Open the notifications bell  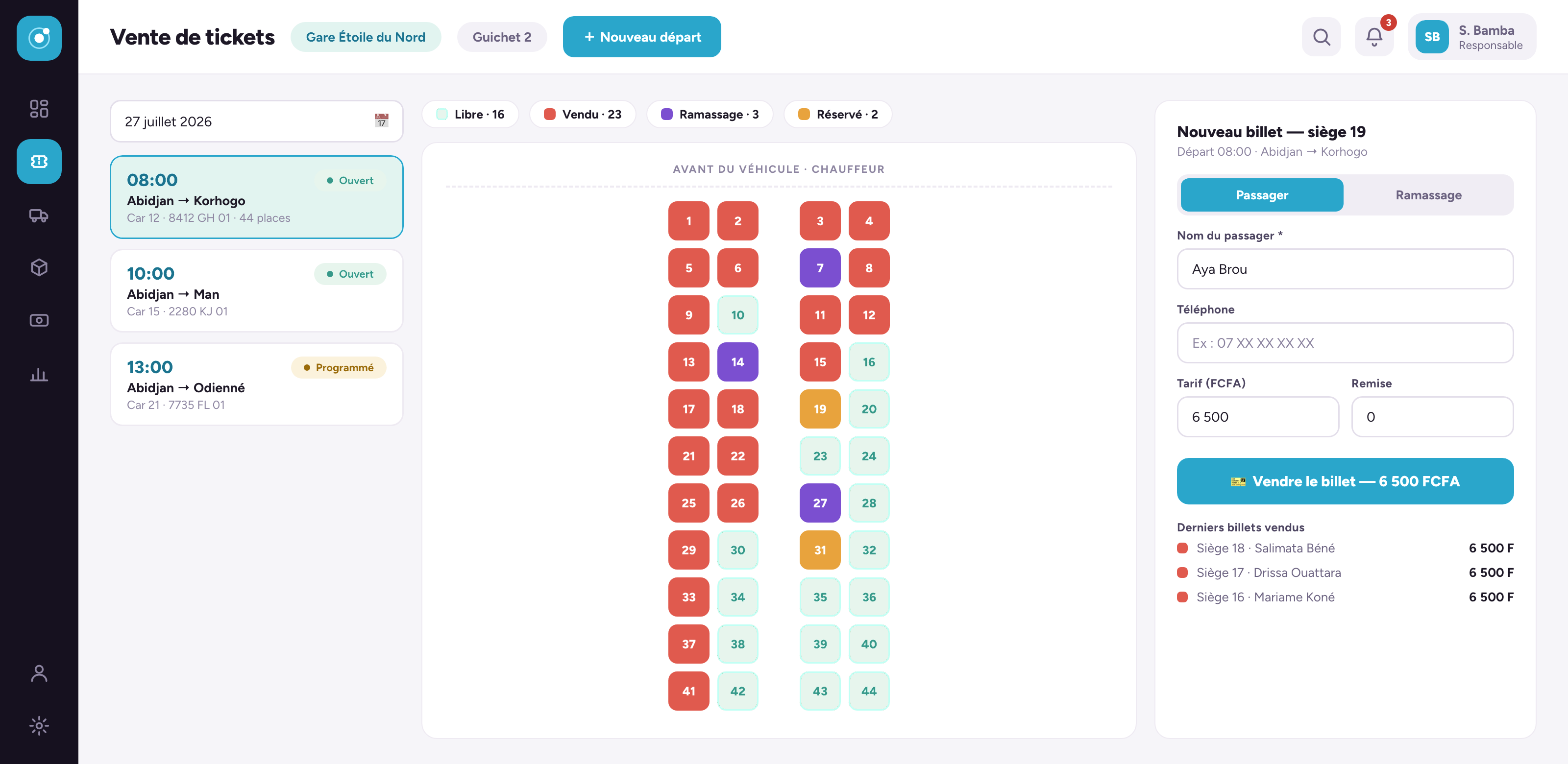tap(1374, 37)
